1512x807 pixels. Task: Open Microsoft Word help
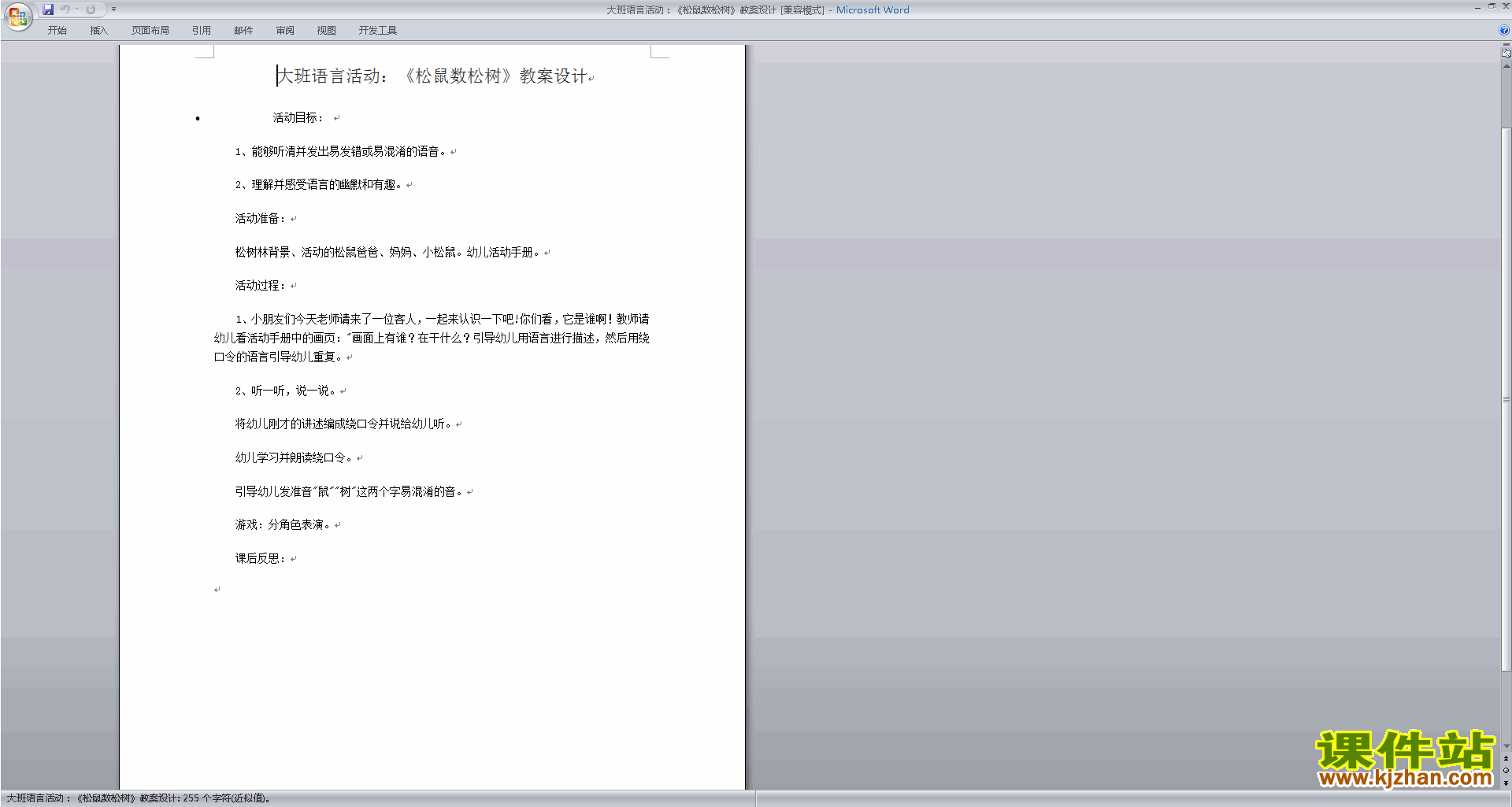coord(1504,30)
